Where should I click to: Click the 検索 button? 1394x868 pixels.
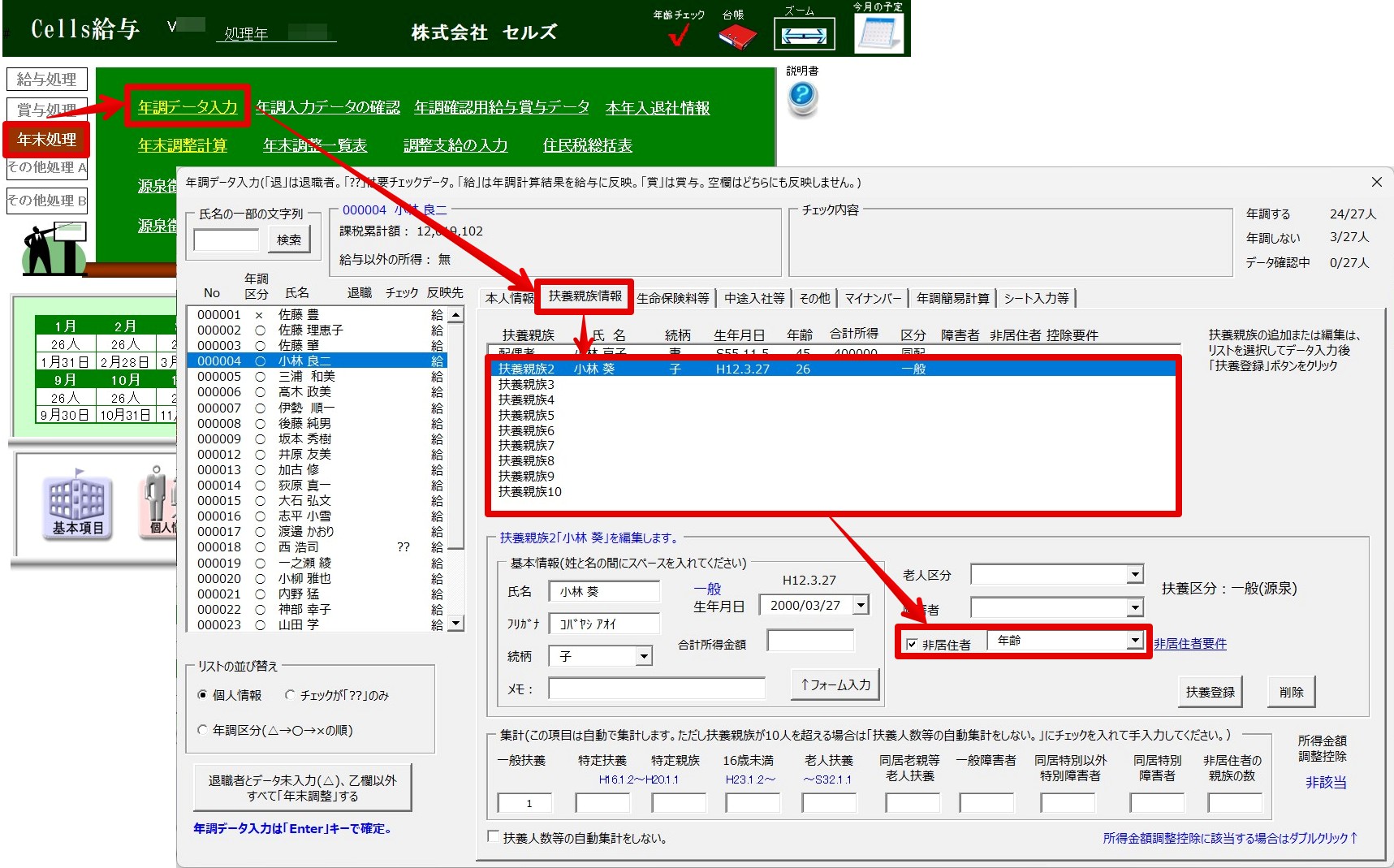click(289, 240)
